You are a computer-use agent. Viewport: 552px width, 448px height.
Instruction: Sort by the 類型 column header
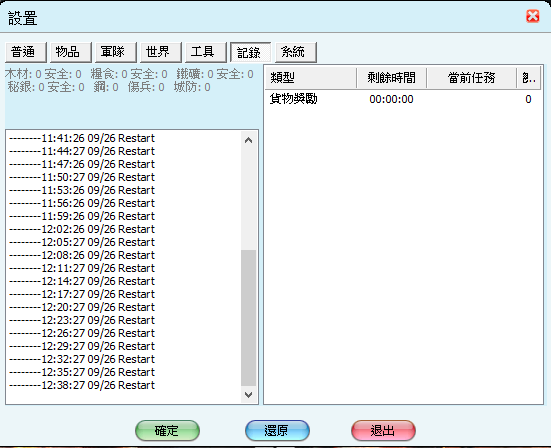(x=310, y=77)
